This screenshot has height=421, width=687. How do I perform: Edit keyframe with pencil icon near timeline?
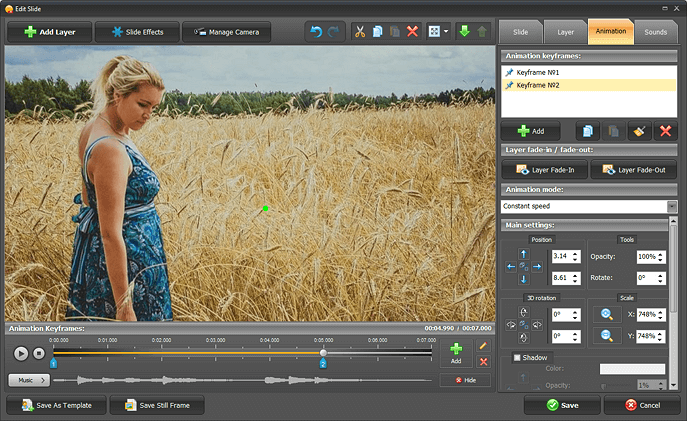coord(483,346)
